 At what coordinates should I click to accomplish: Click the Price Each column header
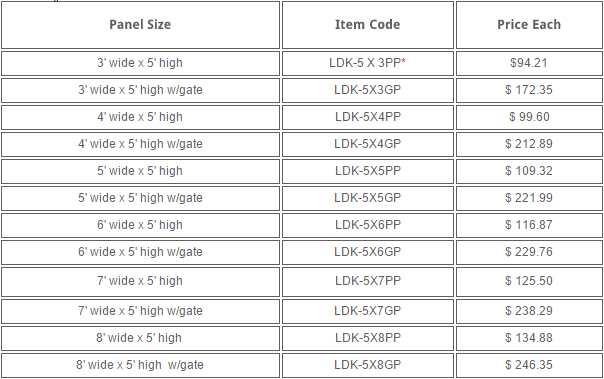tap(529, 25)
